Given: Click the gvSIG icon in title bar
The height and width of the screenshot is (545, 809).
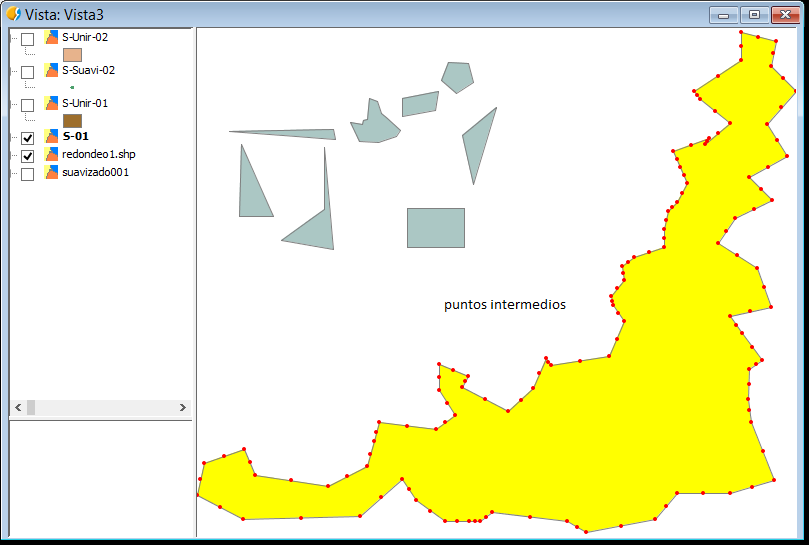Looking at the screenshot, I should [13, 14].
